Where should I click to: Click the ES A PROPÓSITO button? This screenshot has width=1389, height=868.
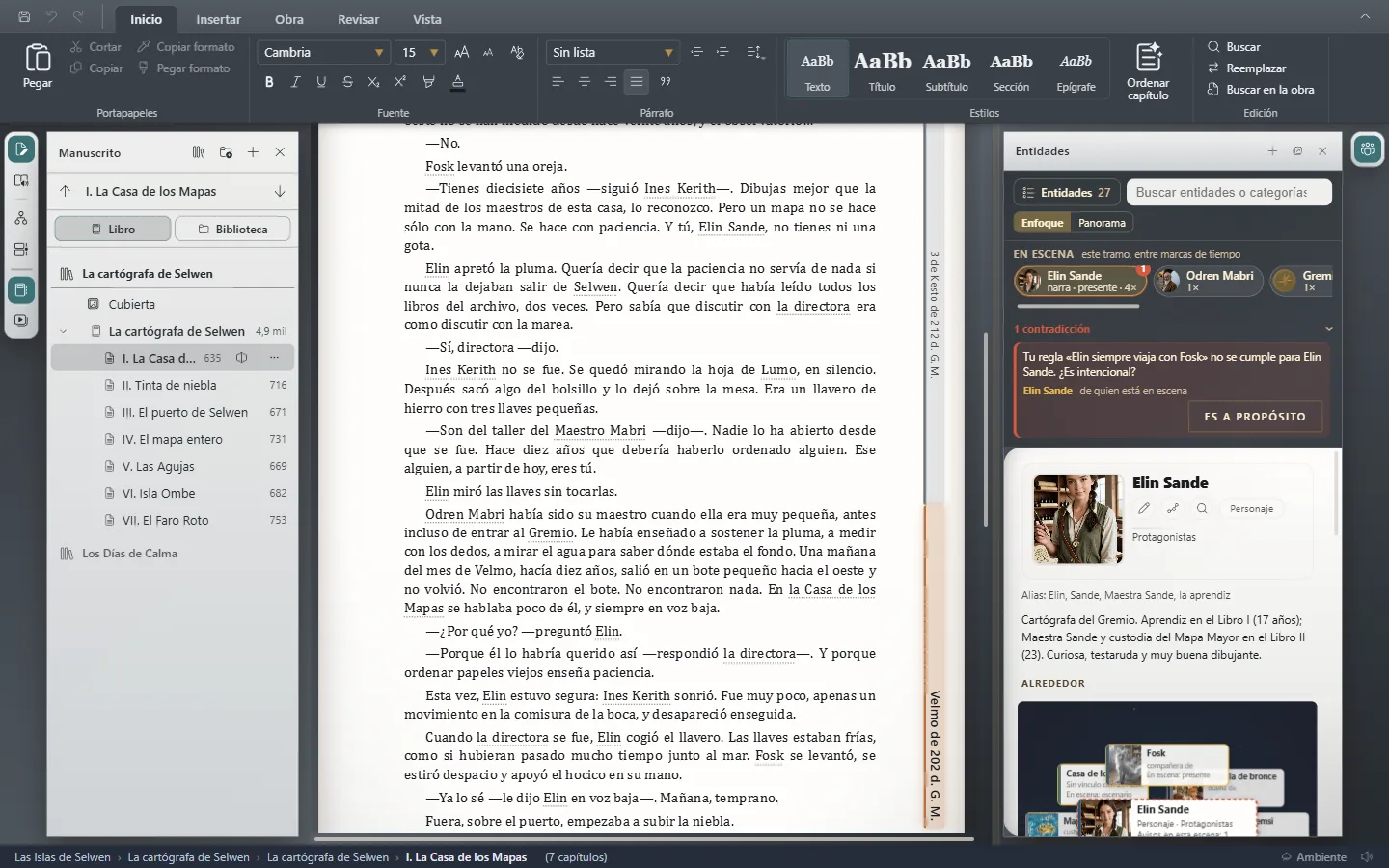1255,417
